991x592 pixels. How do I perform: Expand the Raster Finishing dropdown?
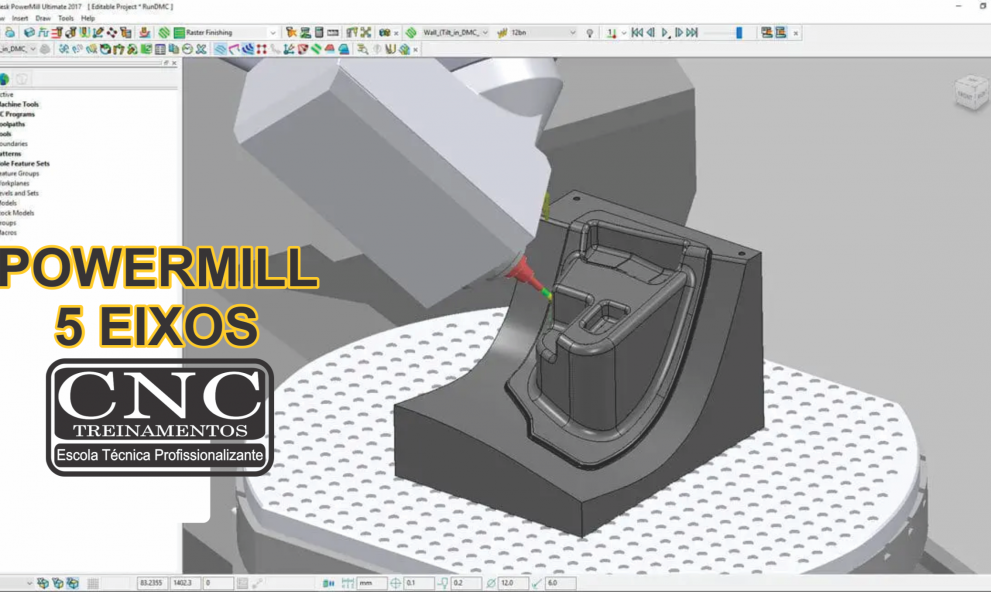(x=273, y=33)
